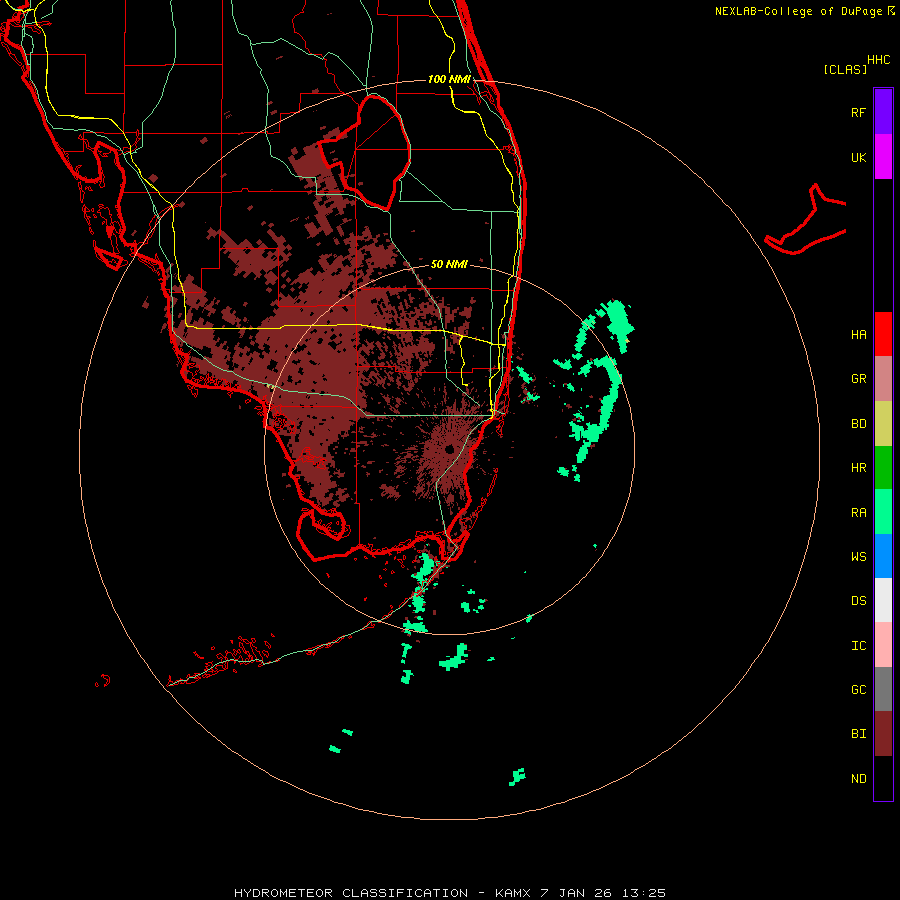This screenshot has width=900, height=900.
Task: Click the HHC product label
Action: [x=879, y=60]
